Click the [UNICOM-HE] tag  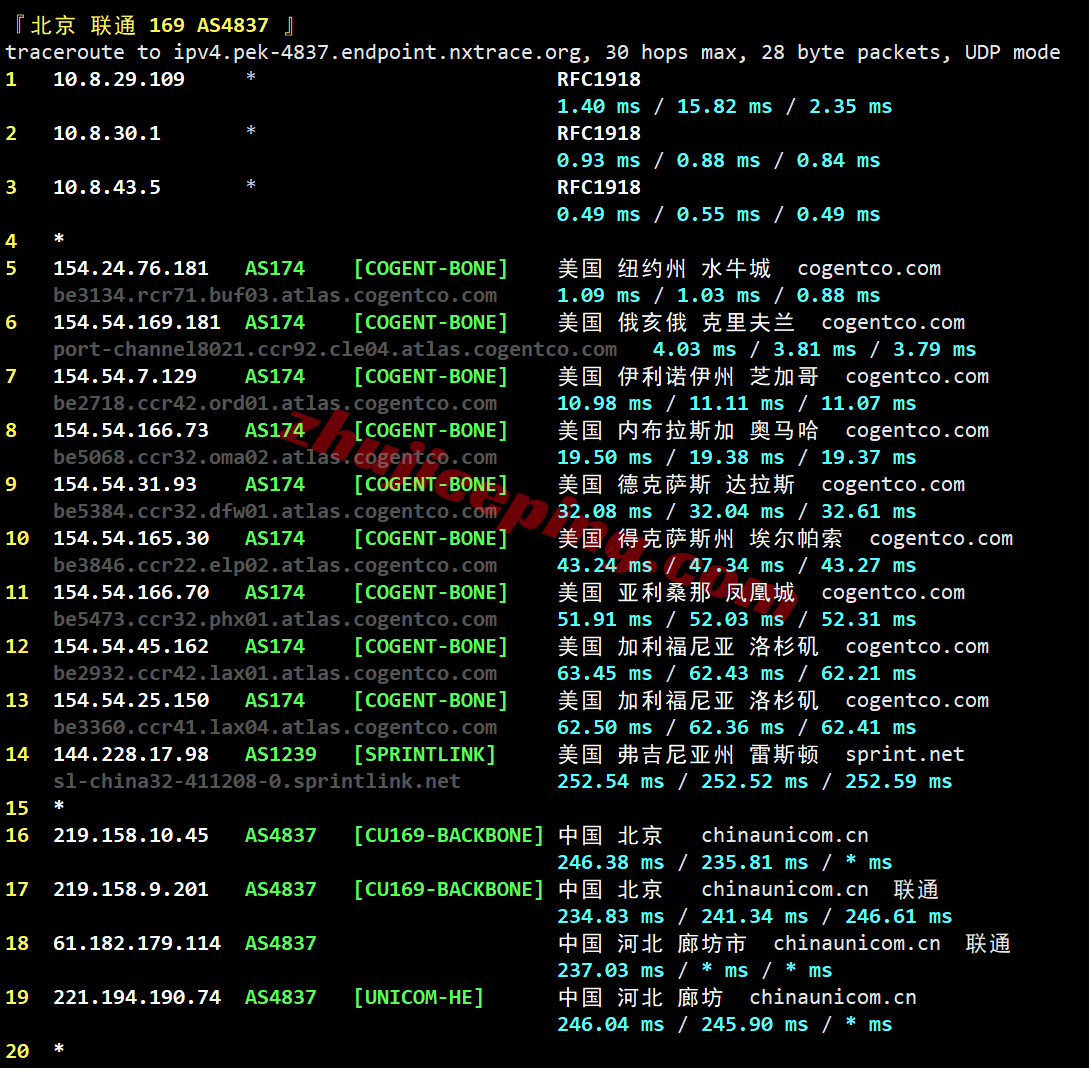pyautogui.click(x=419, y=998)
